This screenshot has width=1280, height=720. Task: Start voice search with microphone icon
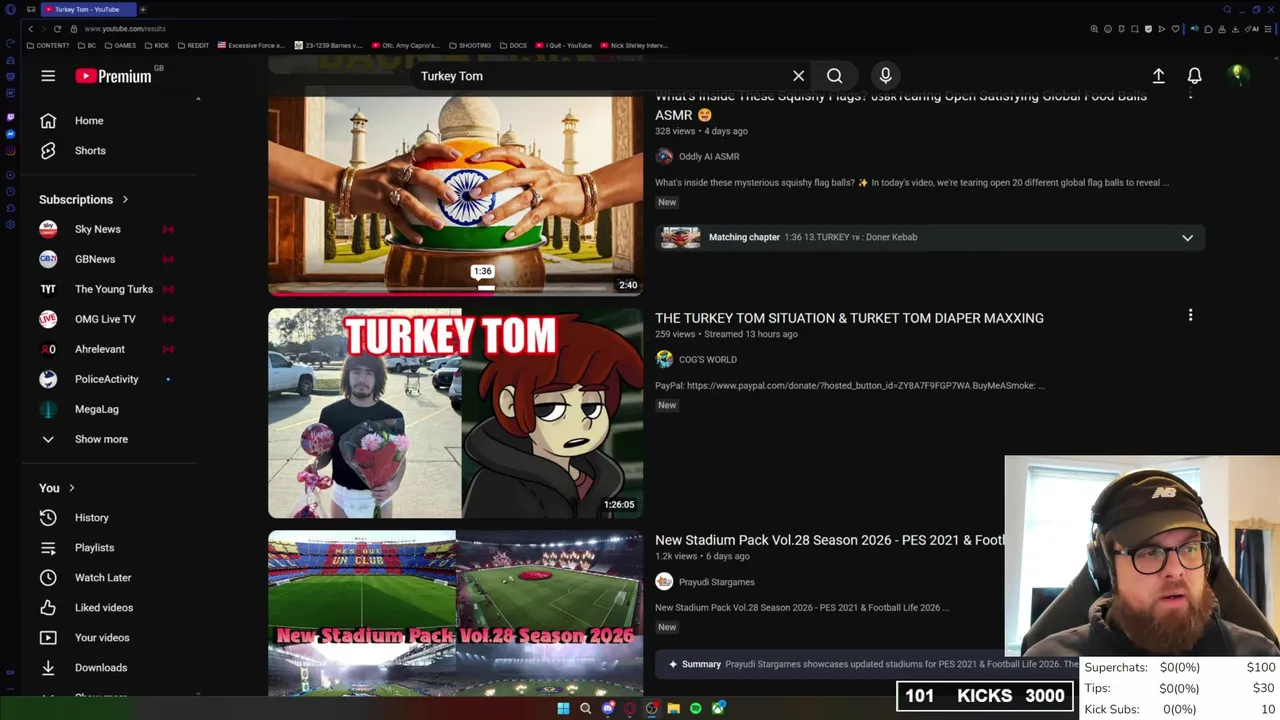[x=885, y=76]
